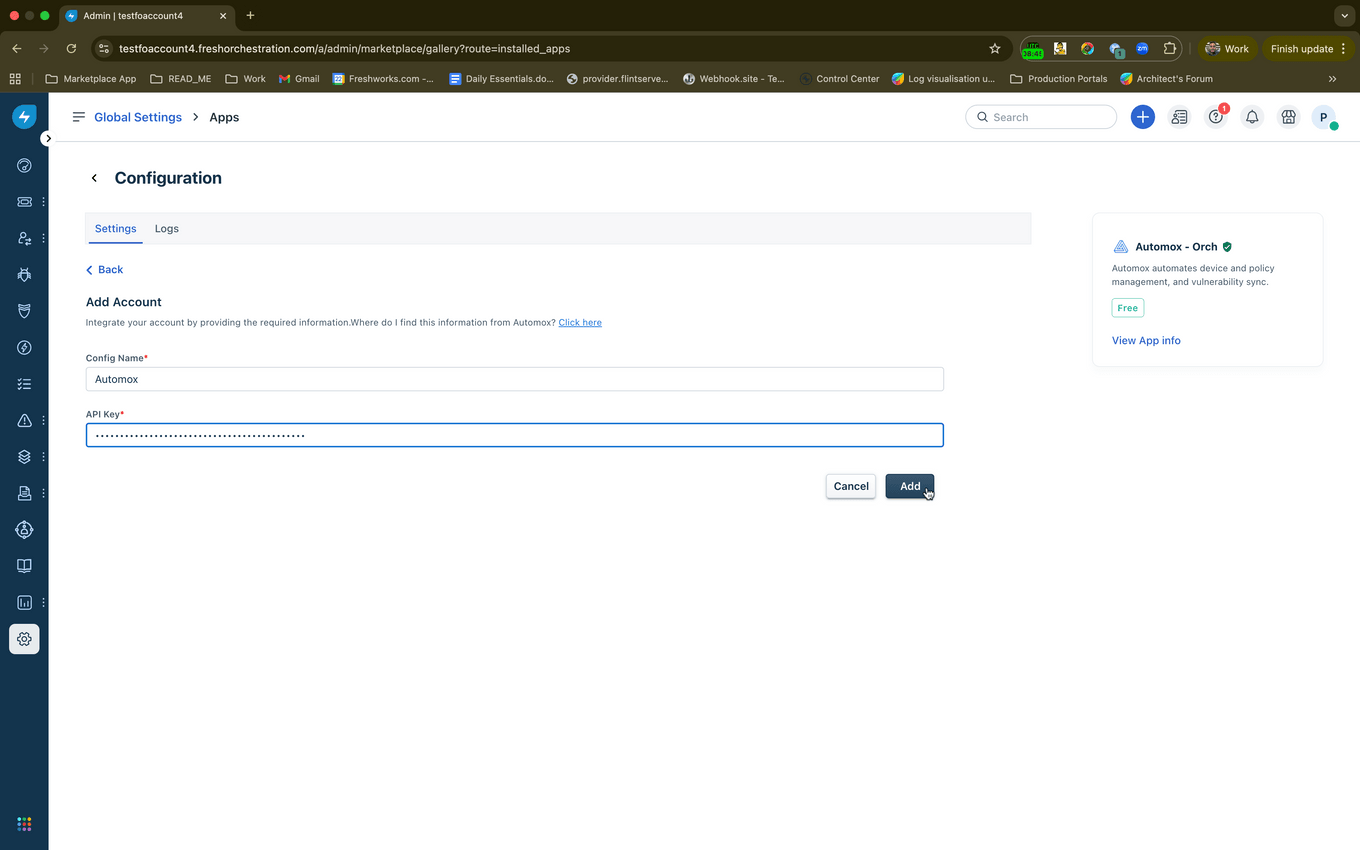This screenshot has width=1360, height=850.
Task: Click the Add button to save account
Action: tap(909, 486)
